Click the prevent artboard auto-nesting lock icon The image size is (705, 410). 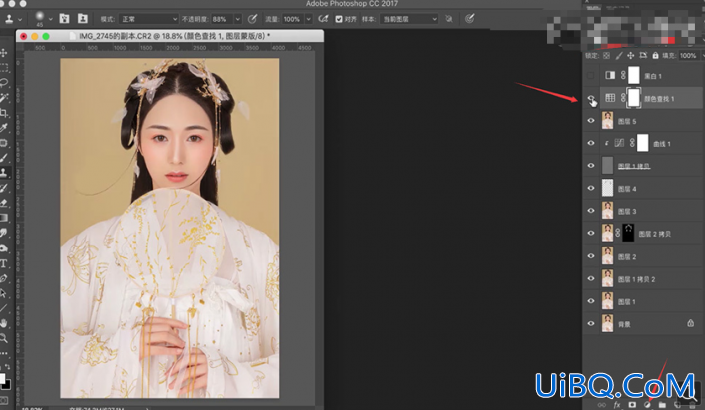click(x=643, y=56)
